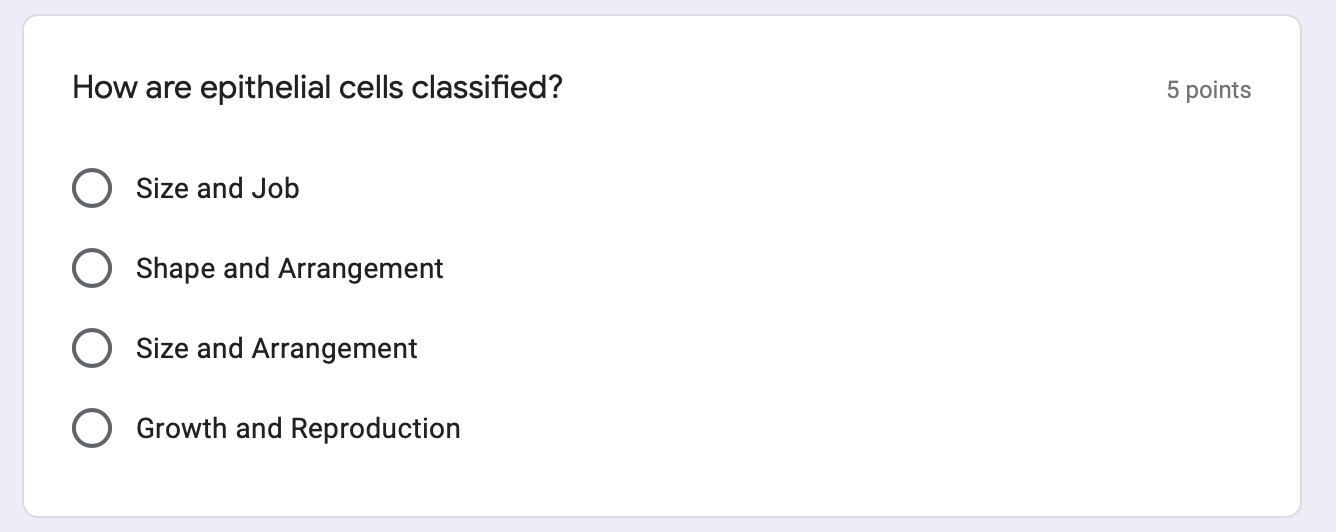Image resolution: width=1336 pixels, height=532 pixels.
Task: Click the "Growth and Reproduction" answer label
Action: pos(298,428)
